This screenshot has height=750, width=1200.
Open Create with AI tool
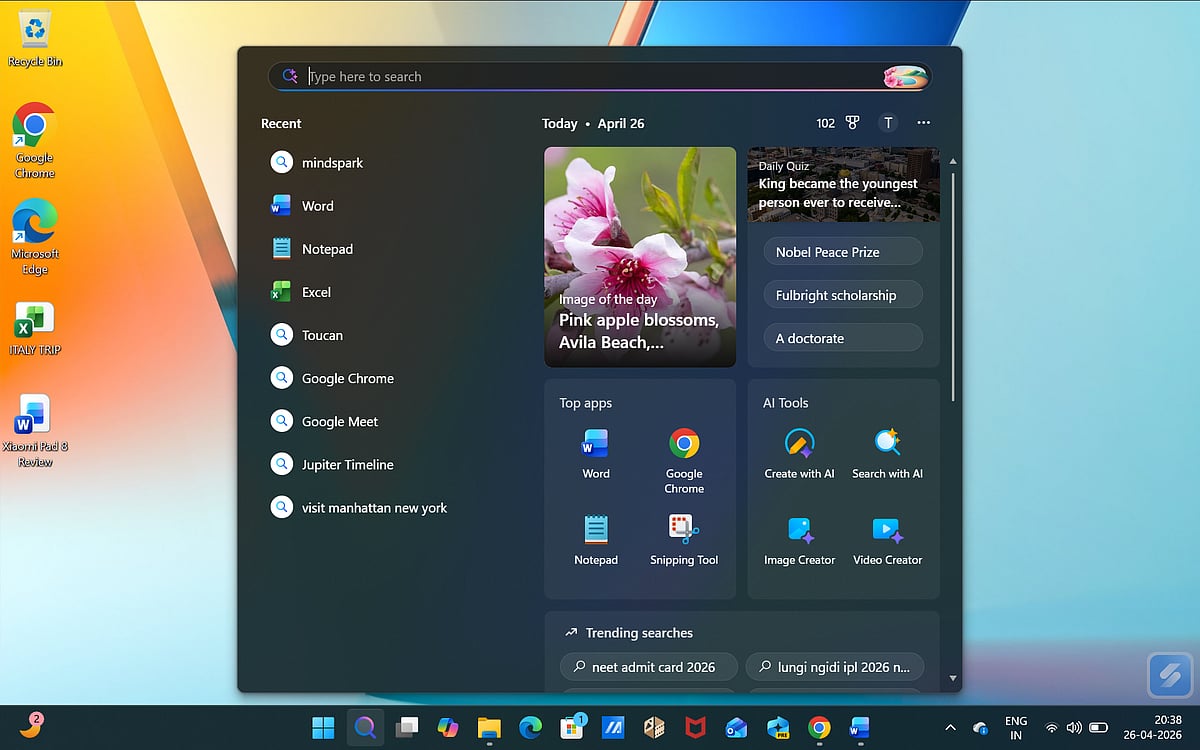pyautogui.click(x=798, y=450)
